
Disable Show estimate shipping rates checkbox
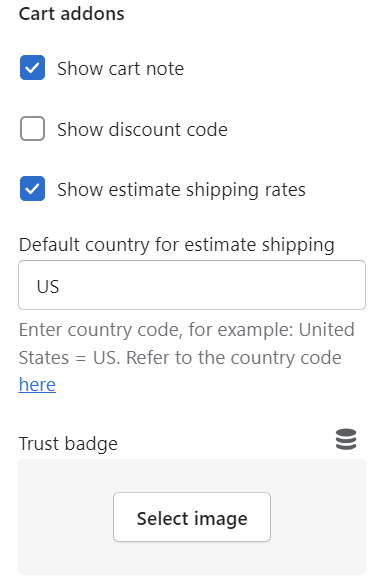click(32, 189)
